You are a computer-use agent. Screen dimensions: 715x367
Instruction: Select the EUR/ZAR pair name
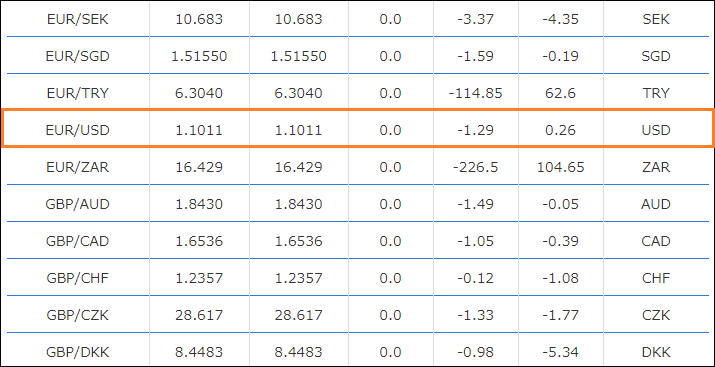pyautogui.click(x=78, y=167)
